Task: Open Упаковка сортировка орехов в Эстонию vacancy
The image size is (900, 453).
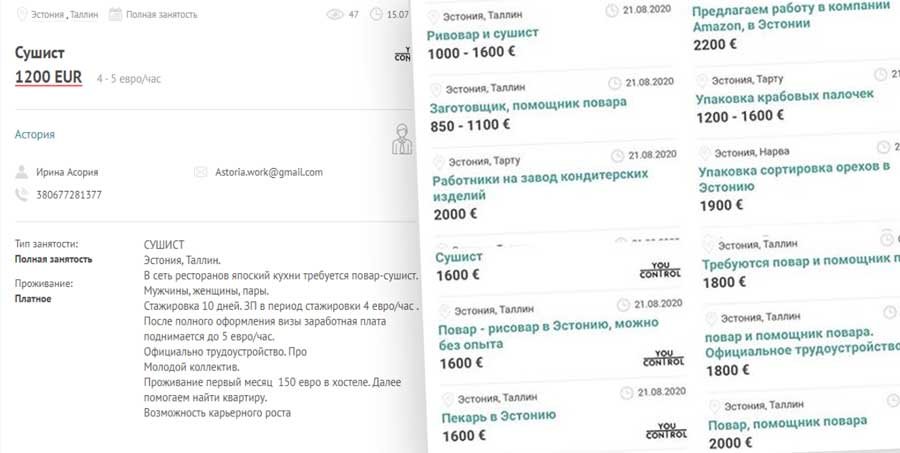Action: [794, 177]
